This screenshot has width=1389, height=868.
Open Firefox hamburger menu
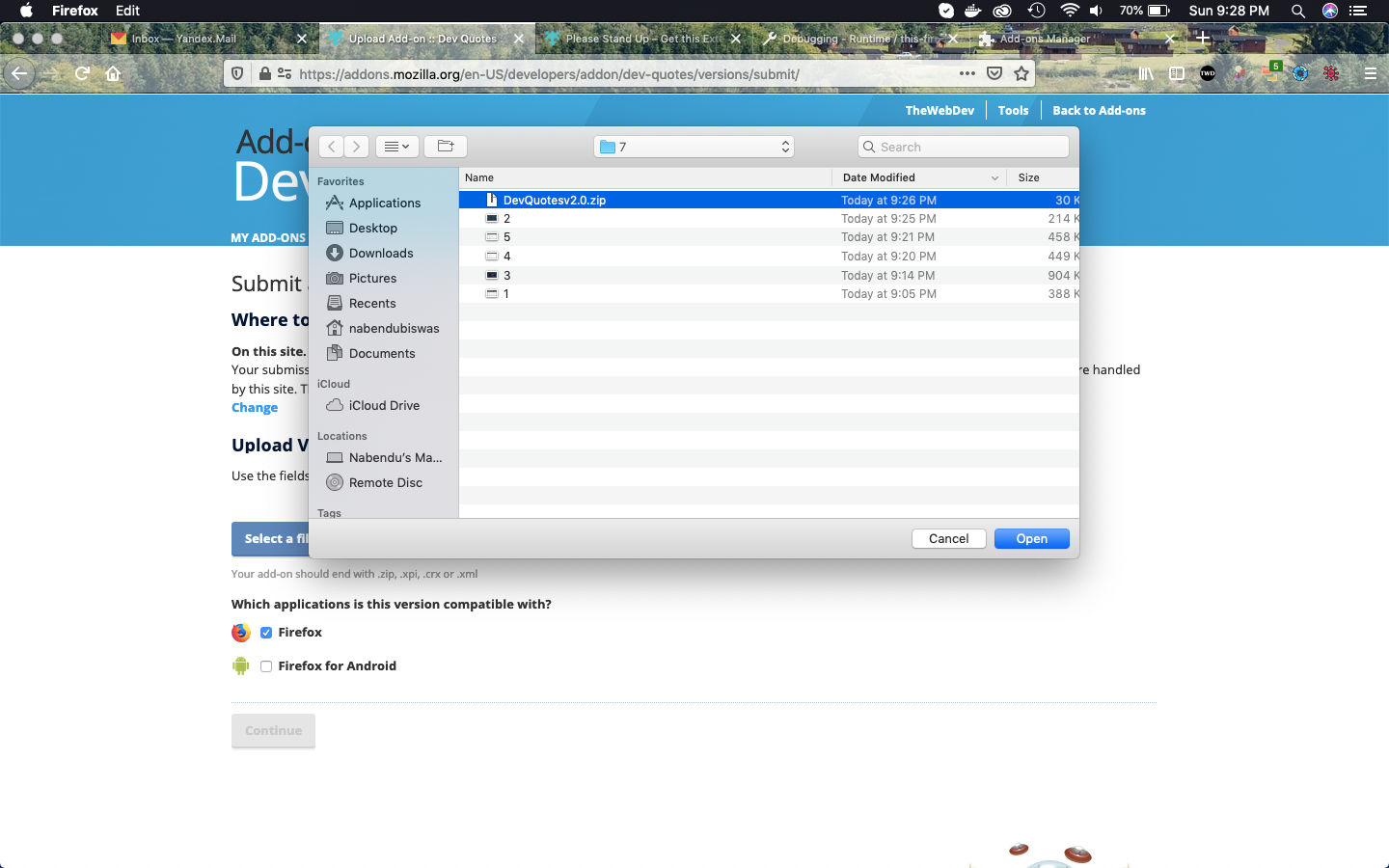(1370, 73)
